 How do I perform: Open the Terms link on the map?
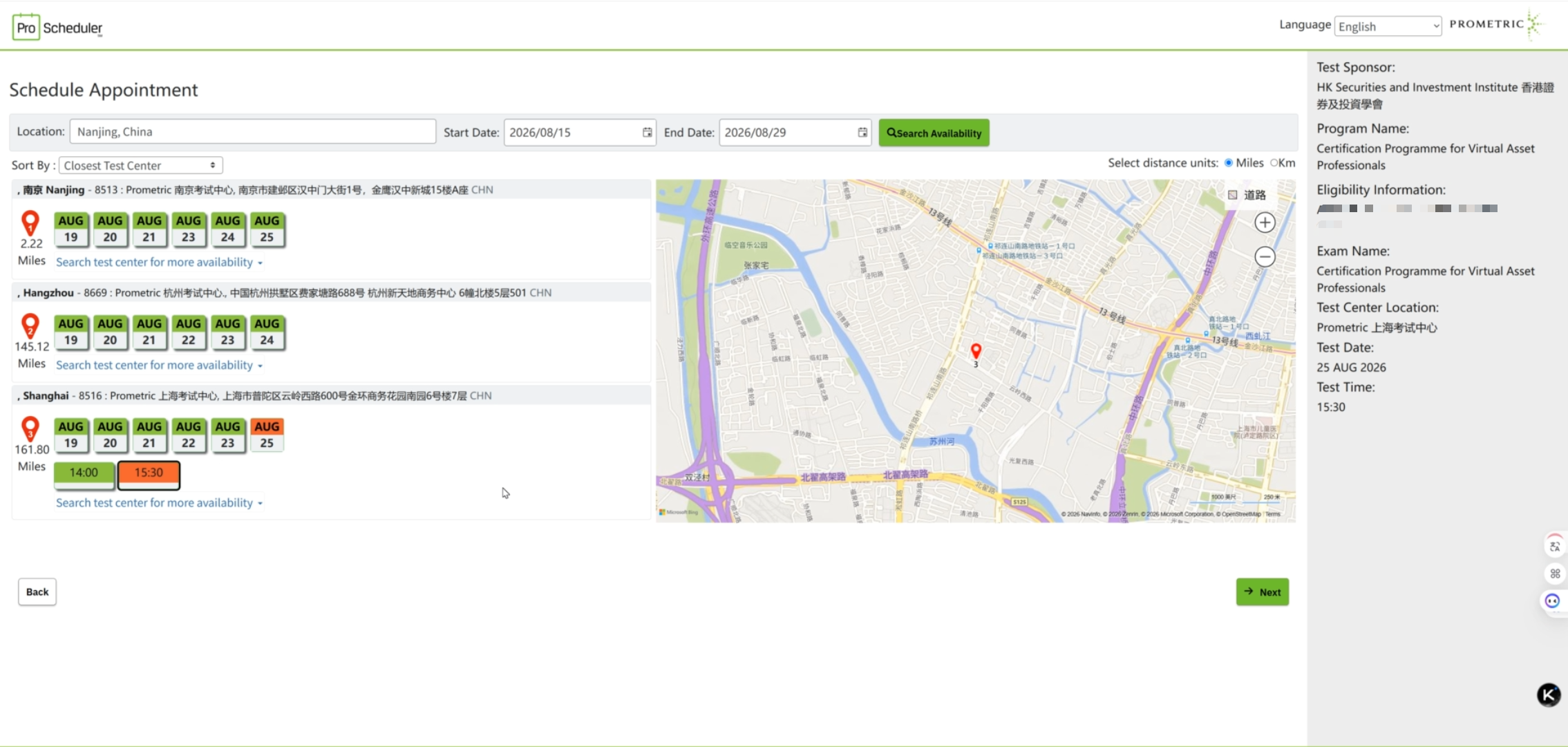[x=1273, y=514]
